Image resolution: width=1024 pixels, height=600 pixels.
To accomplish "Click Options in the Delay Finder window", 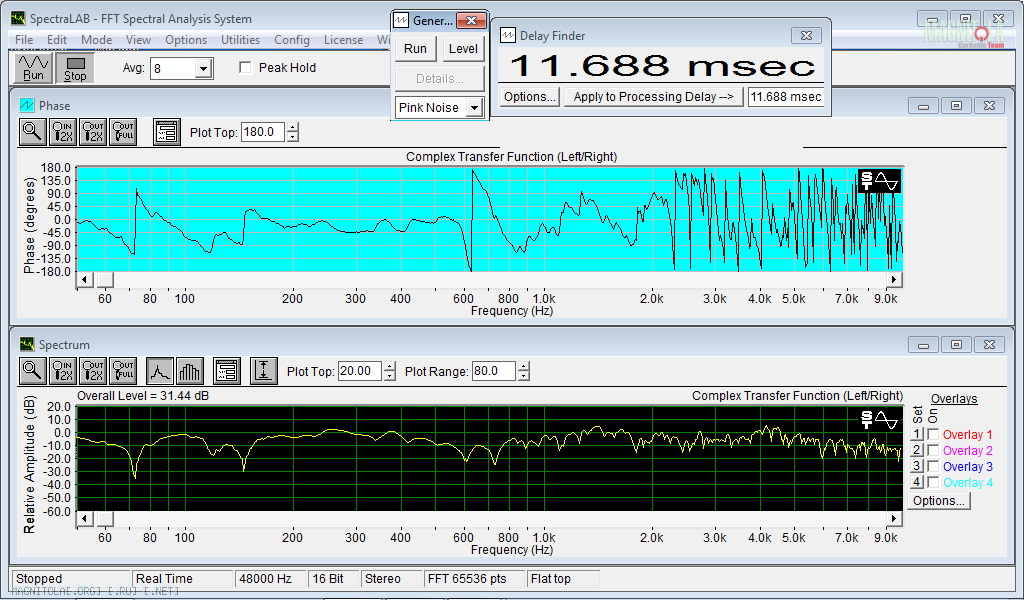I will (x=530, y=97).
